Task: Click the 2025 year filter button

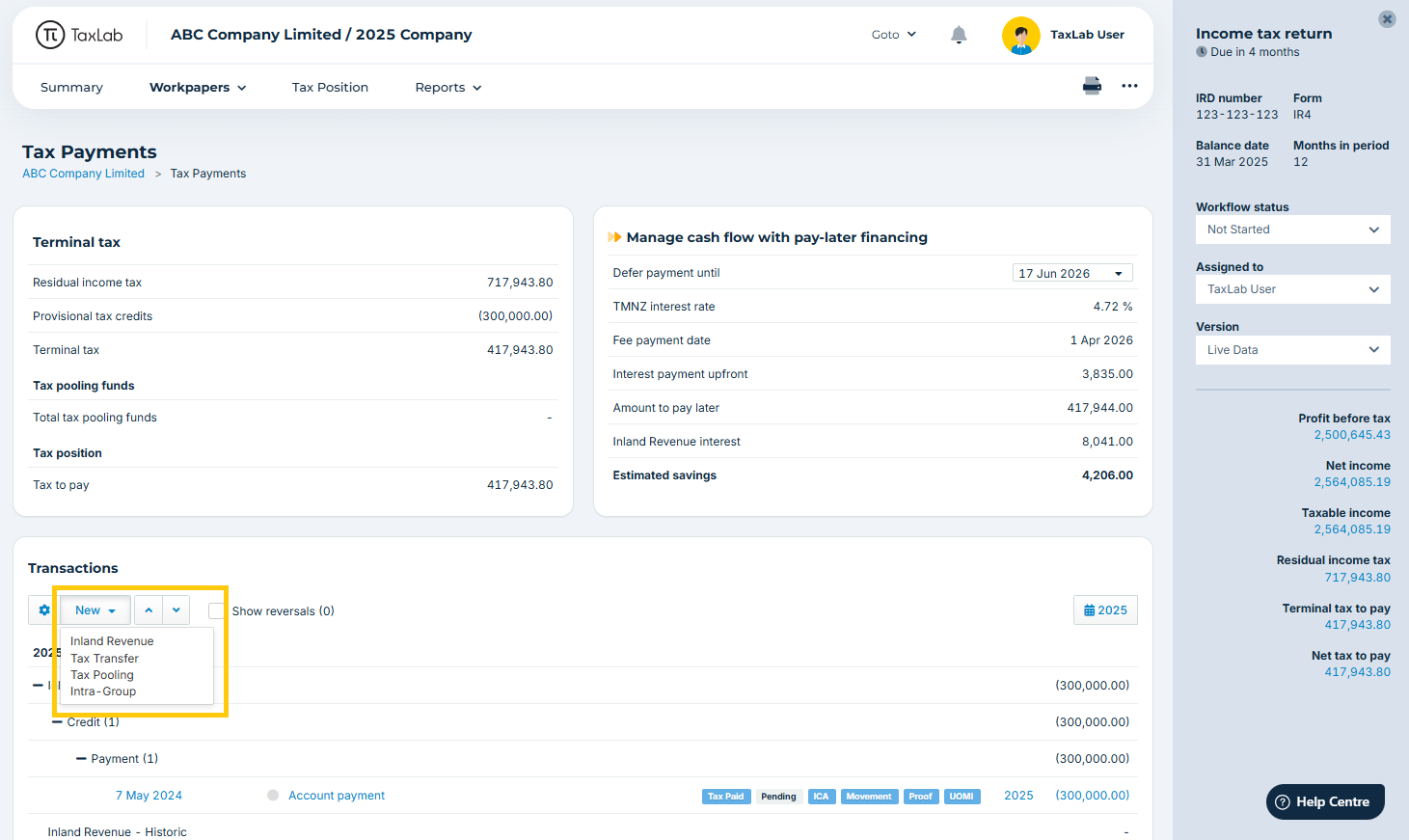Action: coord(1105,610)
